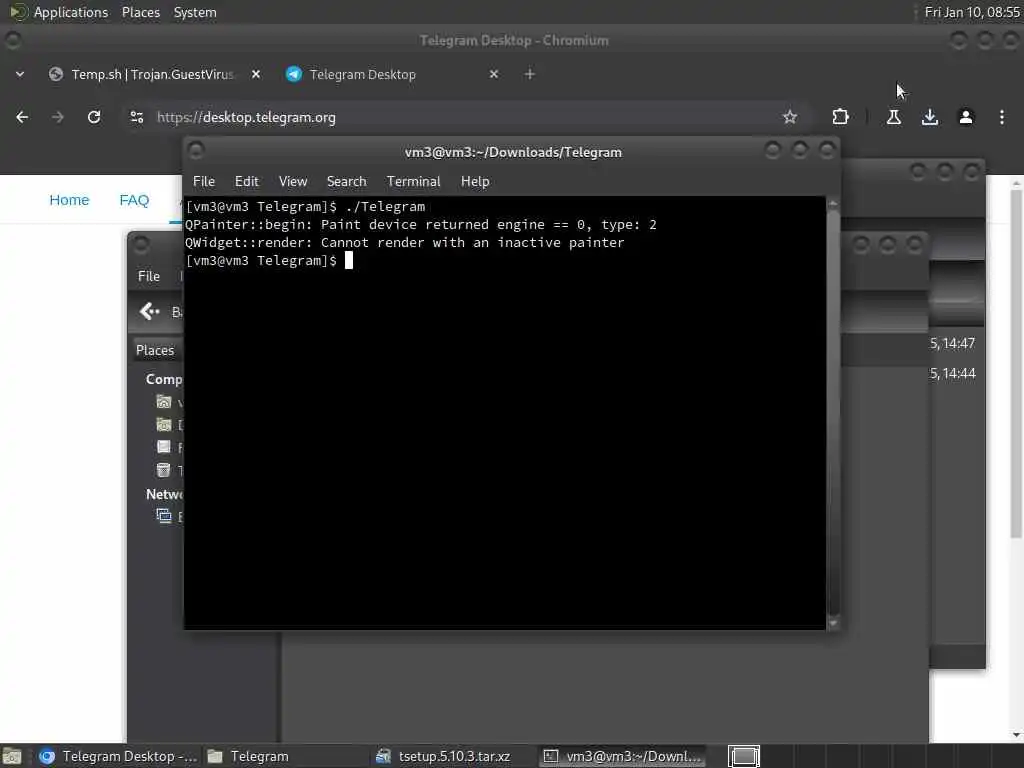Click the desktop.telegram.org address bar
This screenshot has width=1024, height=768.
click(457, 117)
